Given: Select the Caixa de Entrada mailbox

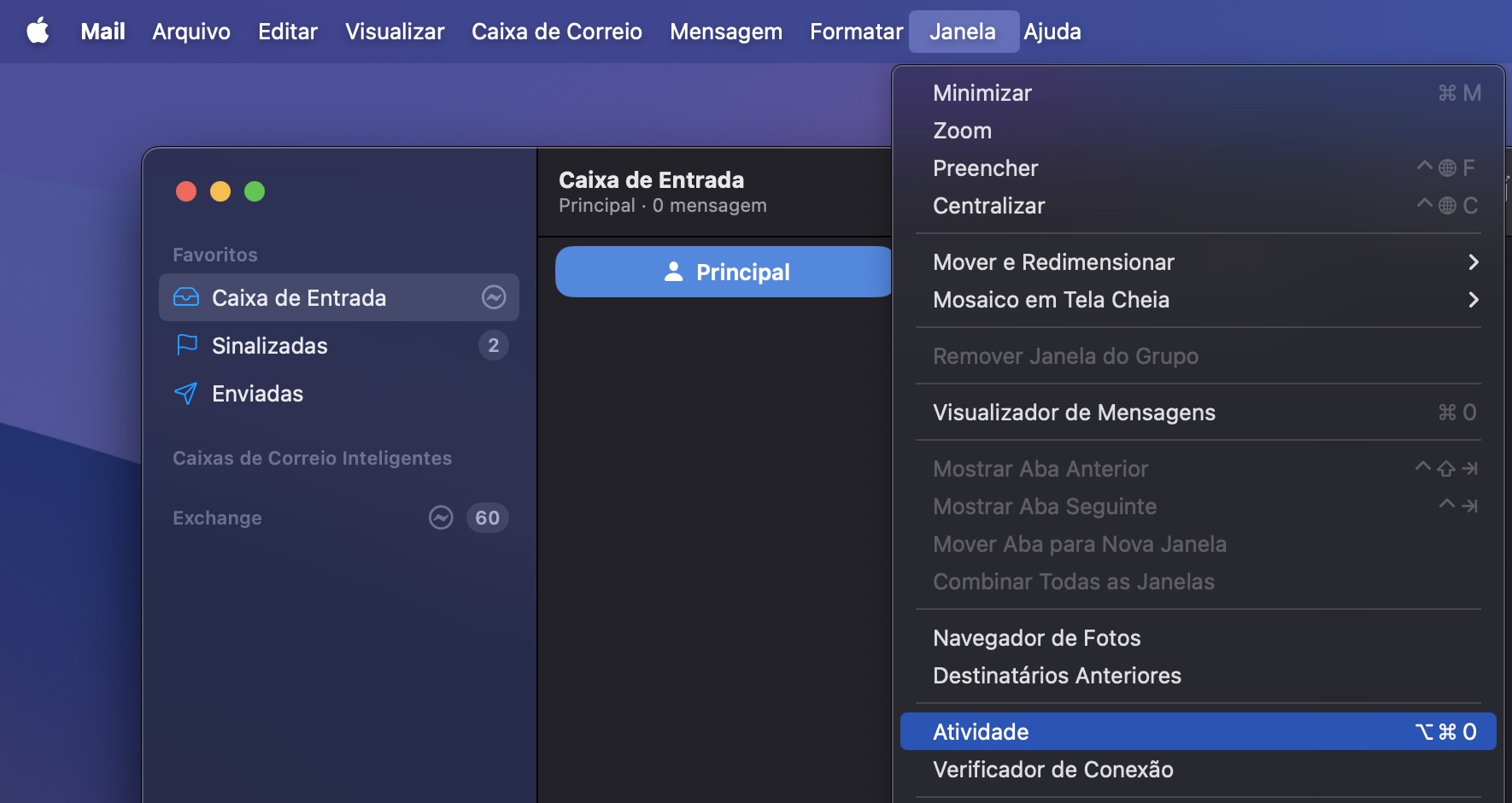Looking at the screenshot, I should [298, 297].
